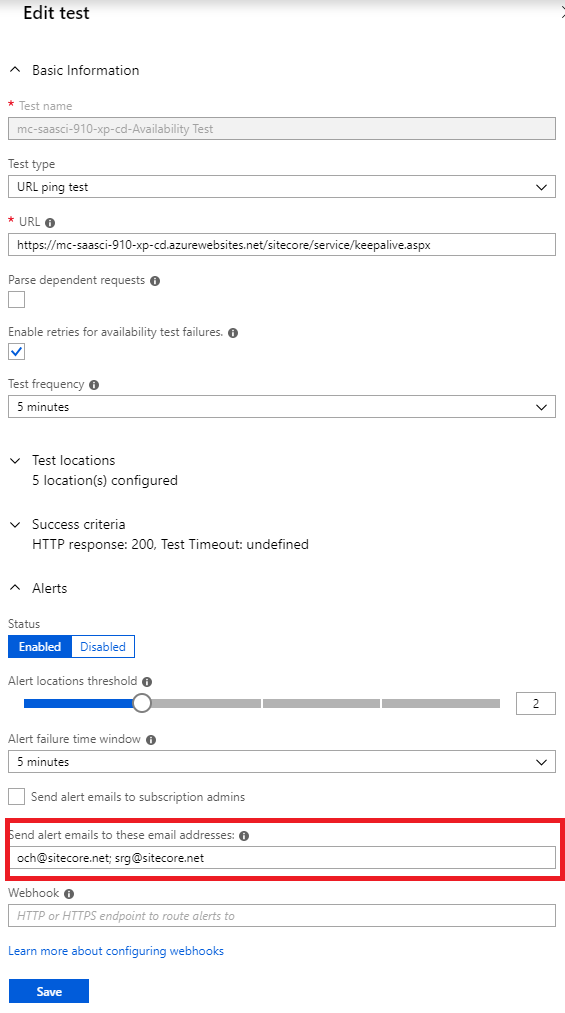Click Alert locations threshold info icon
565x1013 pixels.
pos(147,682)
